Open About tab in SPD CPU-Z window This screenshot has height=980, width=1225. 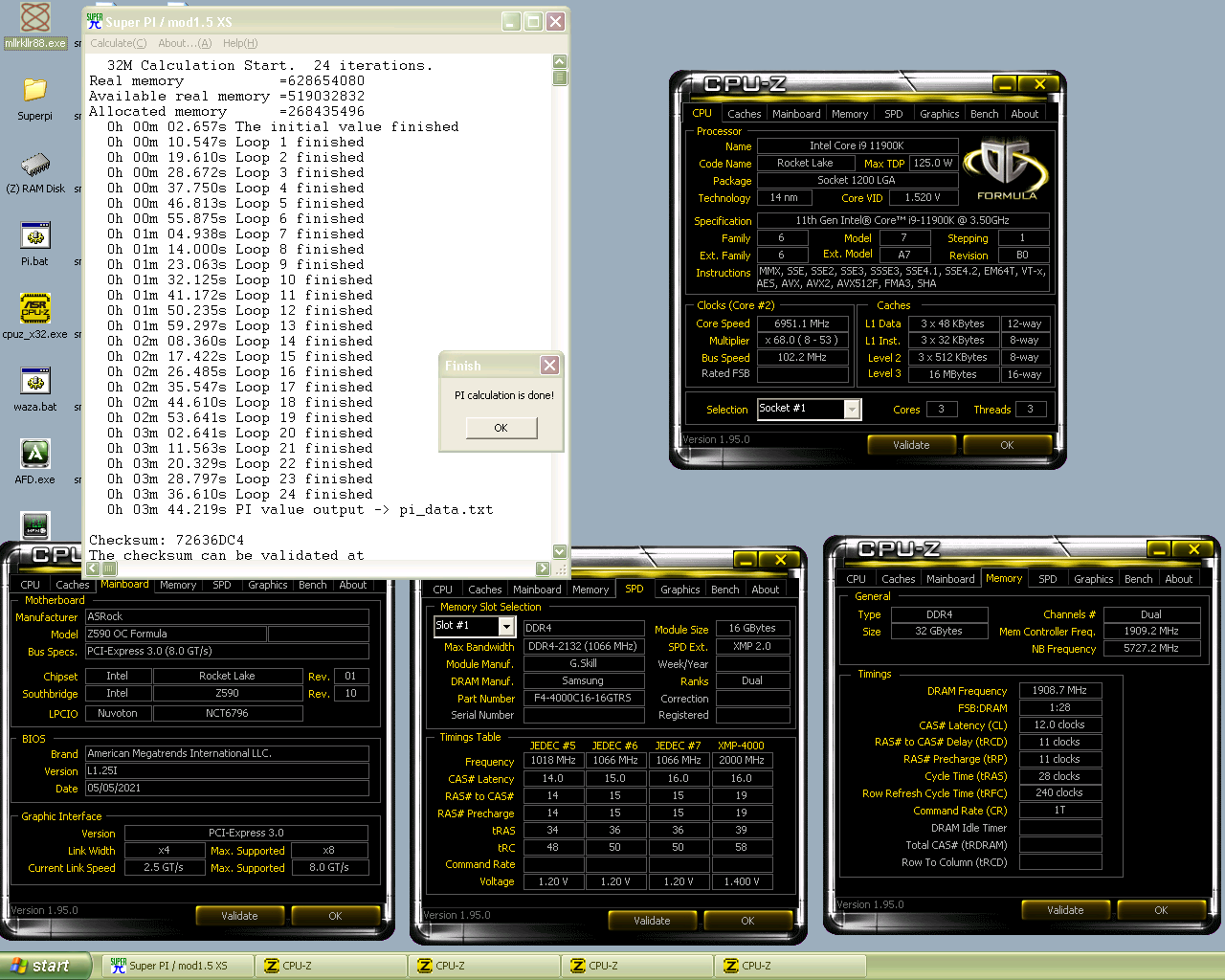[x=765, y=590]
